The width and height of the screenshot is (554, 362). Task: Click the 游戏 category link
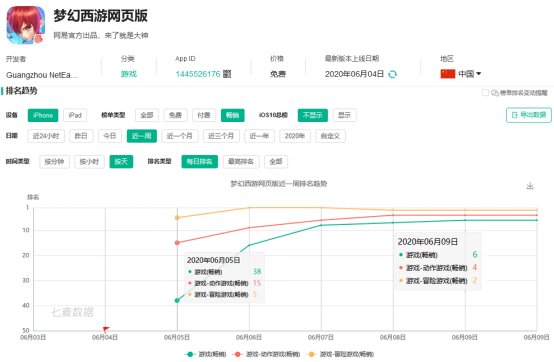(x=129, y=74)
